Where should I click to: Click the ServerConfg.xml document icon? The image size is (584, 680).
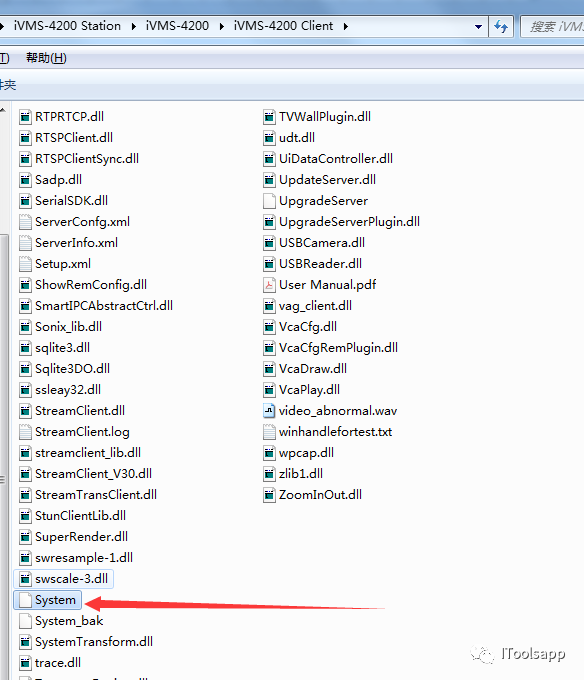click(26, 222)
